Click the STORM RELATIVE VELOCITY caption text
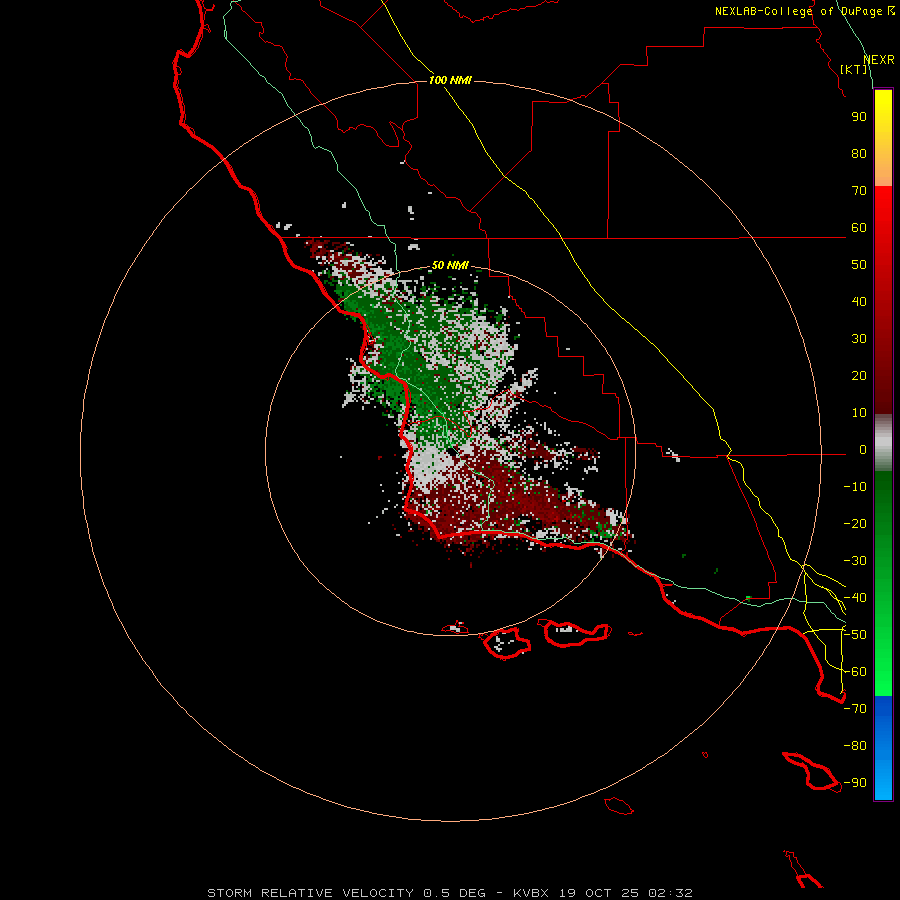 pyautogui.click(x=310, y=893)
